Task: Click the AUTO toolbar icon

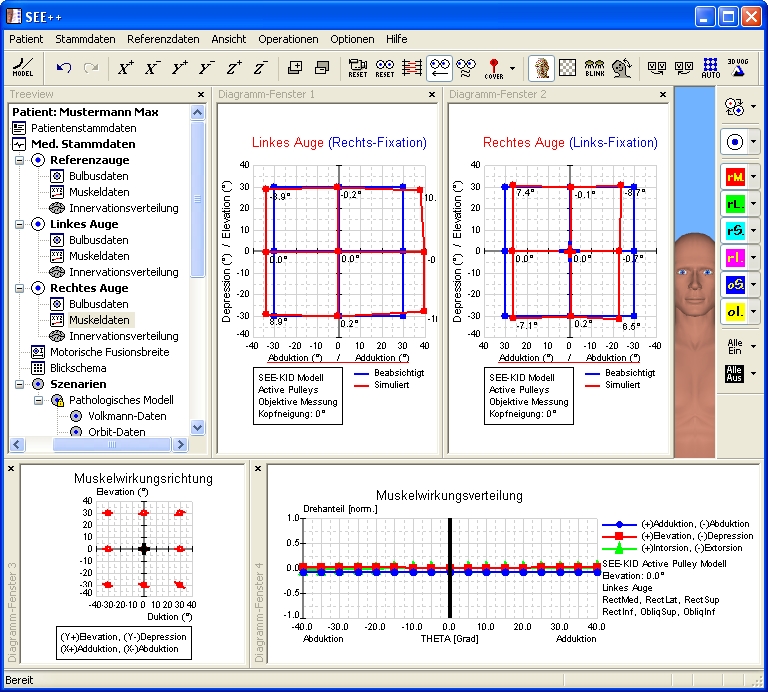Action: tap(710, 68)
